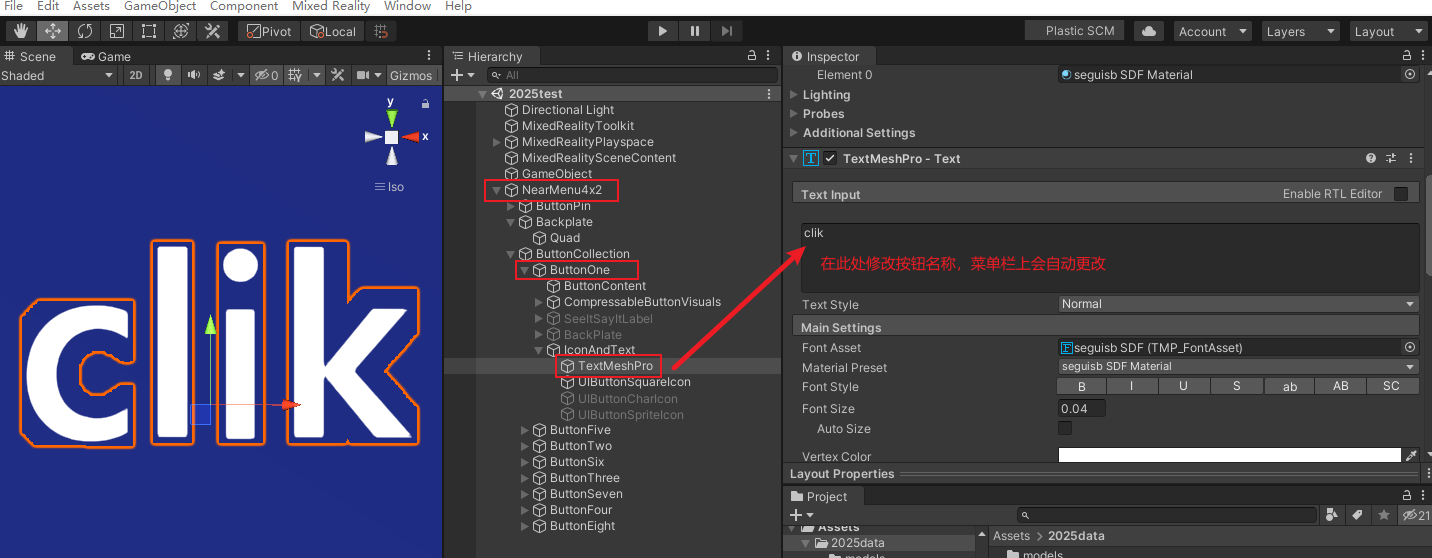Lock the Hierarchy panel

pos(752,56)
